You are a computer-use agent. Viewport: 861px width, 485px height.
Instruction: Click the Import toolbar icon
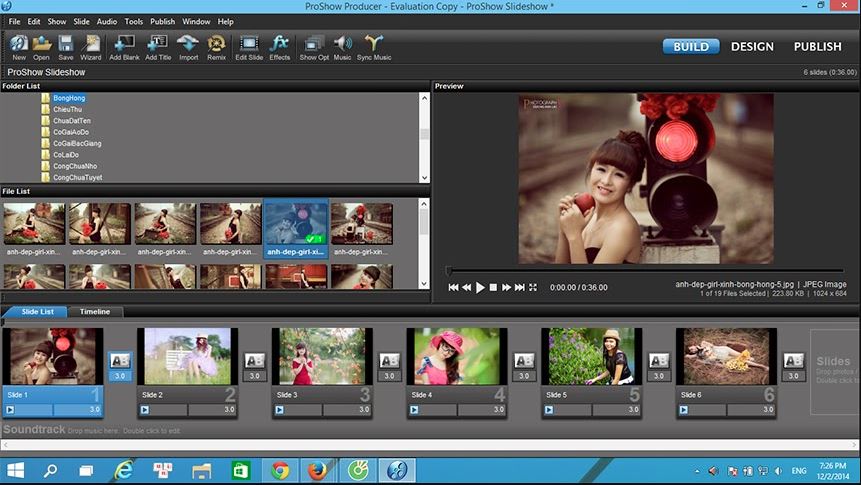pos(188,47)
